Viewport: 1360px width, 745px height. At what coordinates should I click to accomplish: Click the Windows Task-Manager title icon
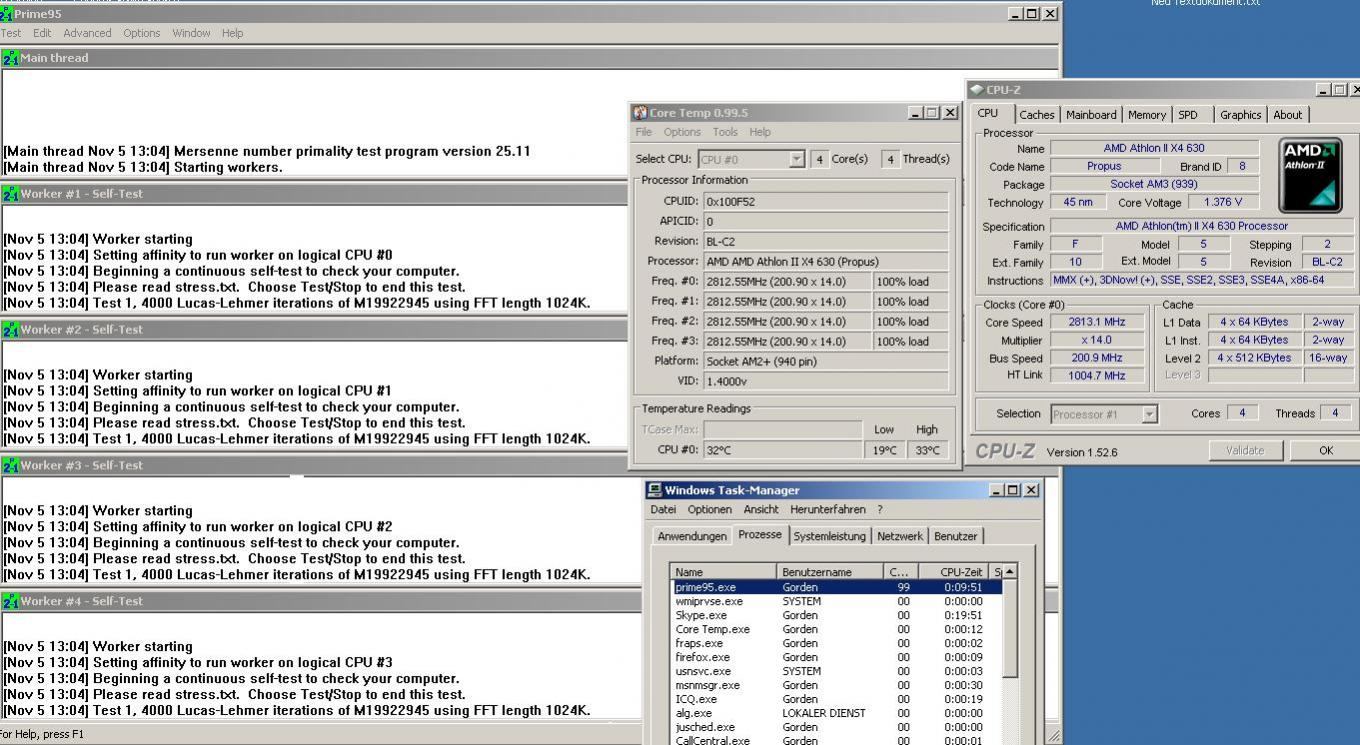[x=655, y=490]
